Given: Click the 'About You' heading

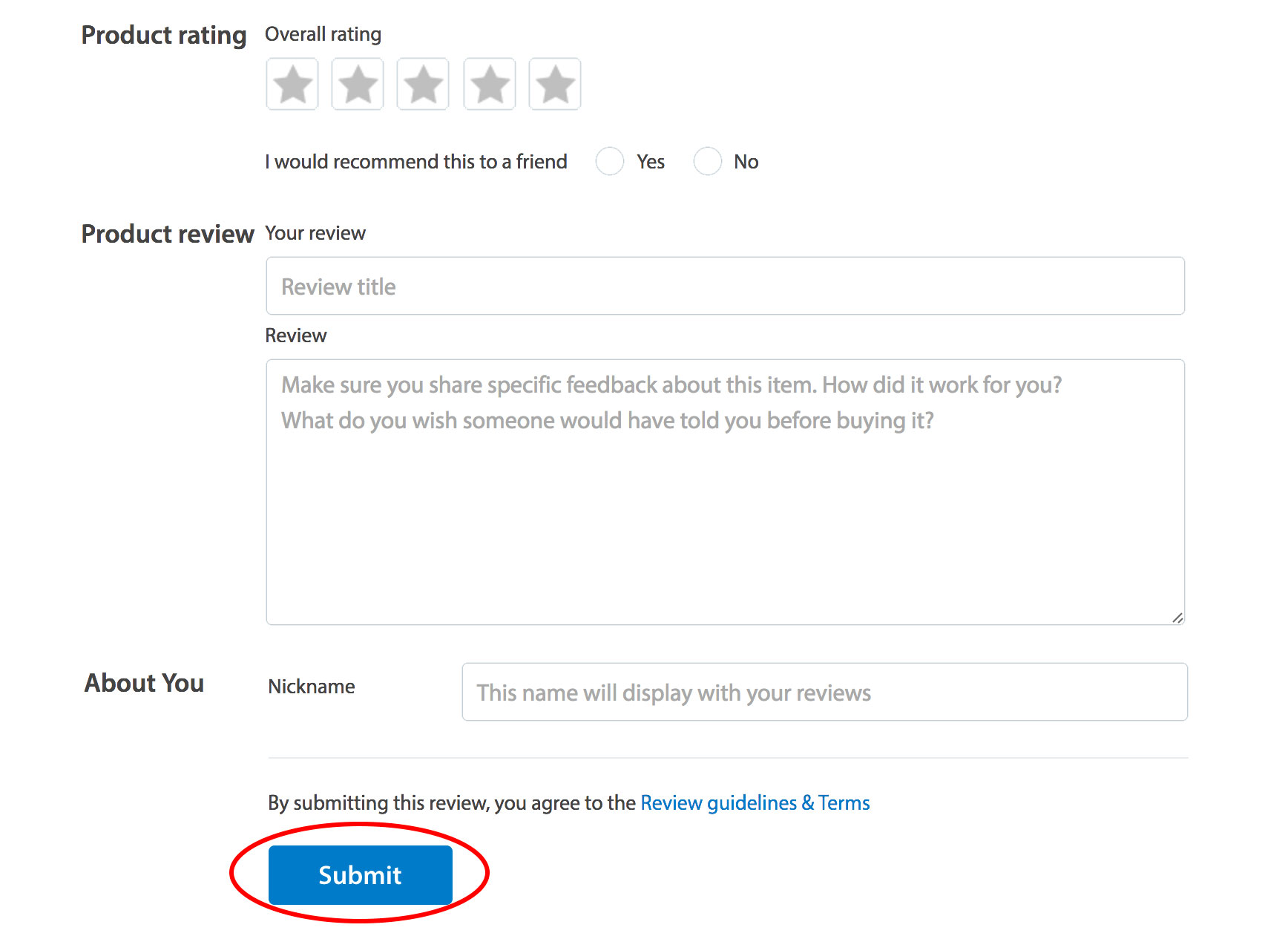Looking at the screenshot, I should pos(144,683).
